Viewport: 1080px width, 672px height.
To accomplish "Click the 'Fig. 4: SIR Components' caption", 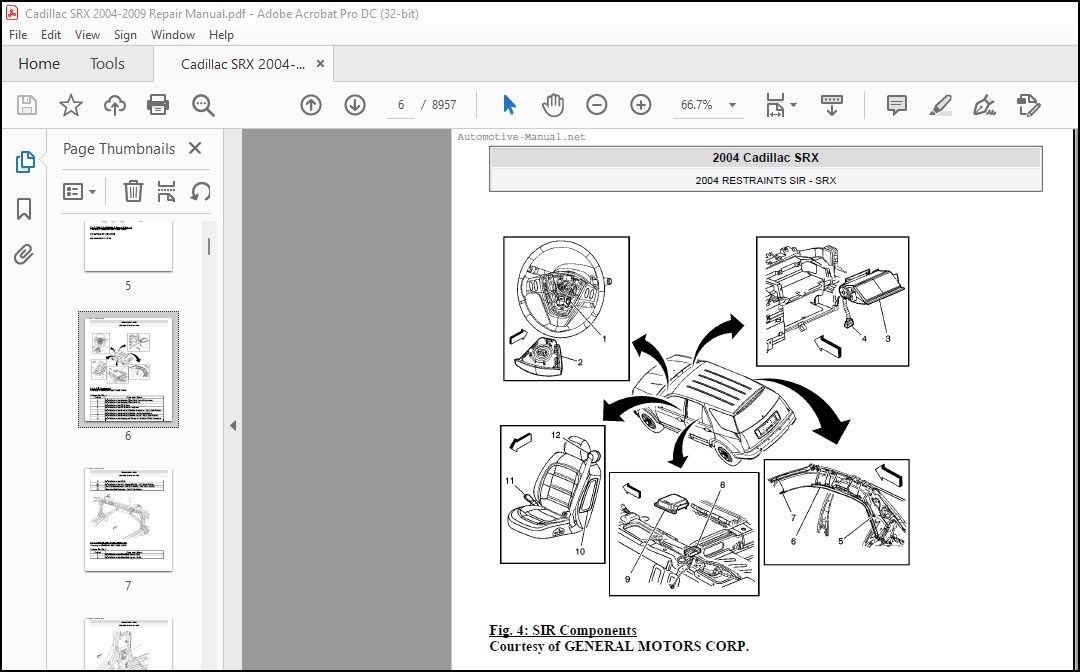I will (563, 630).
